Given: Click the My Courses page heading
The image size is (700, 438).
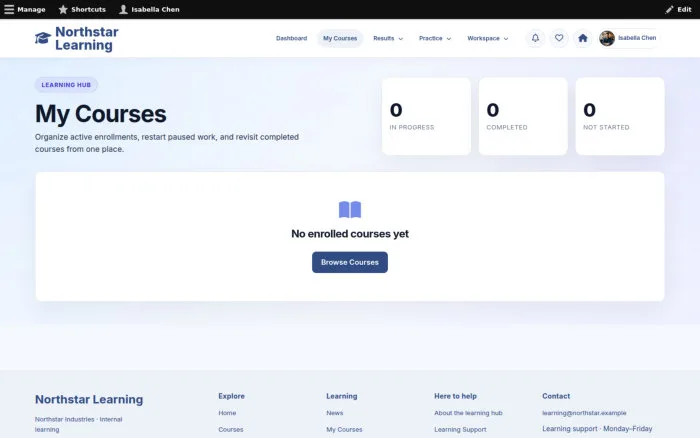Looking at the screenshot, I should pos(101,114).
